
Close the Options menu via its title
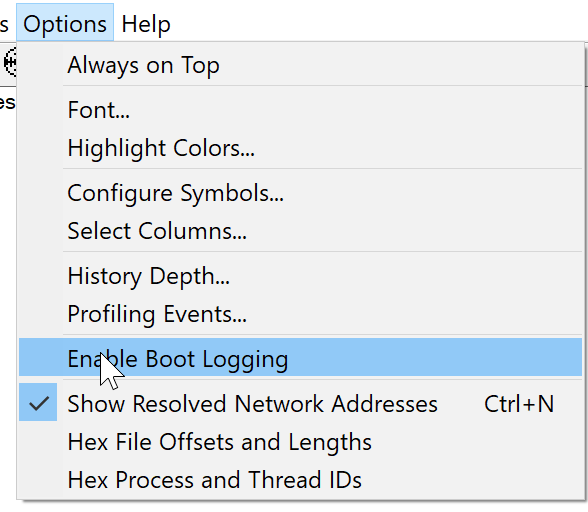65,23
